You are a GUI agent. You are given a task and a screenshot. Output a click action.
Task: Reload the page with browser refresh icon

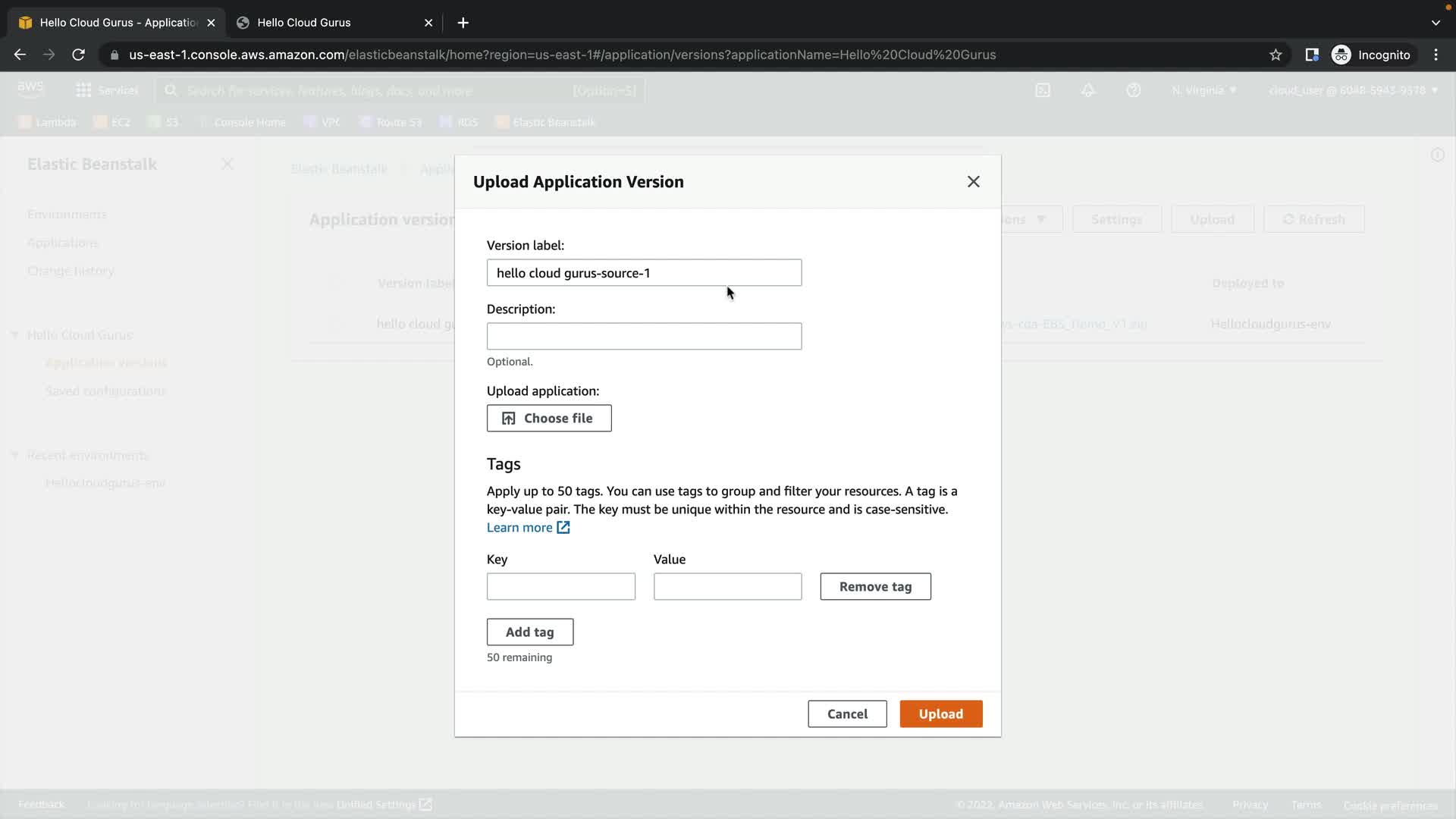click(78, 55)
